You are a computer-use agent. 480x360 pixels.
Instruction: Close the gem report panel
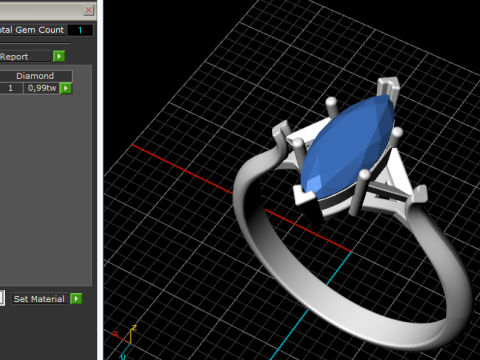[x=88, y=10]
